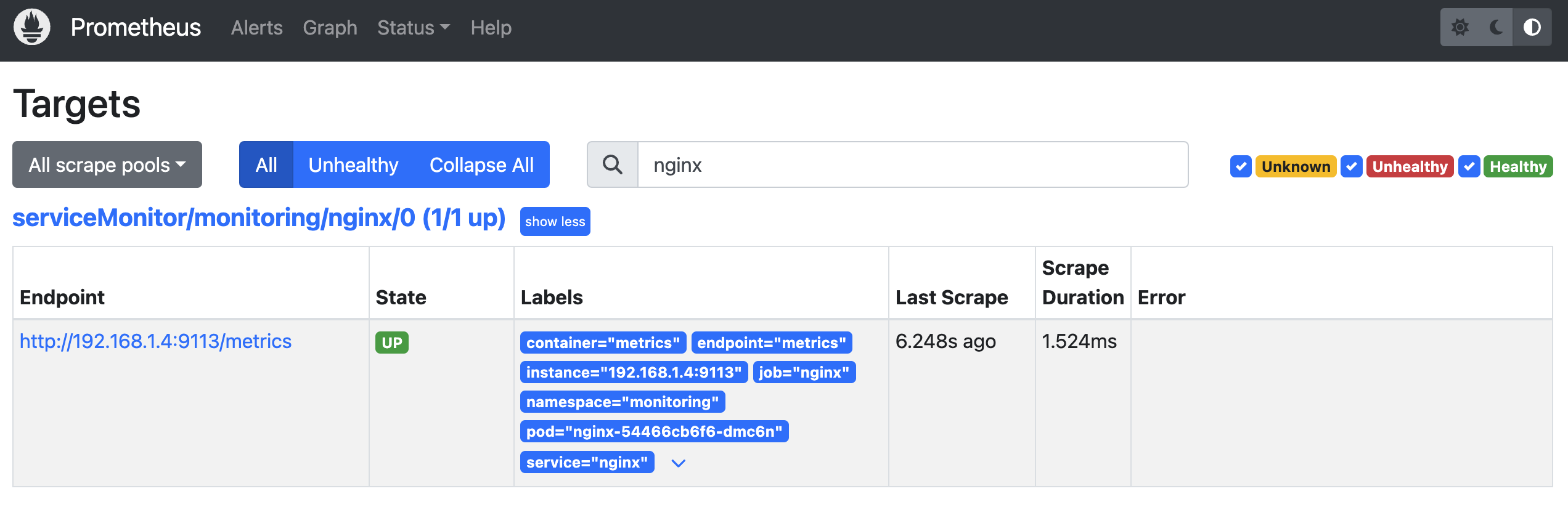Toggle the Unknown state checkbox

click(1241, 166)
